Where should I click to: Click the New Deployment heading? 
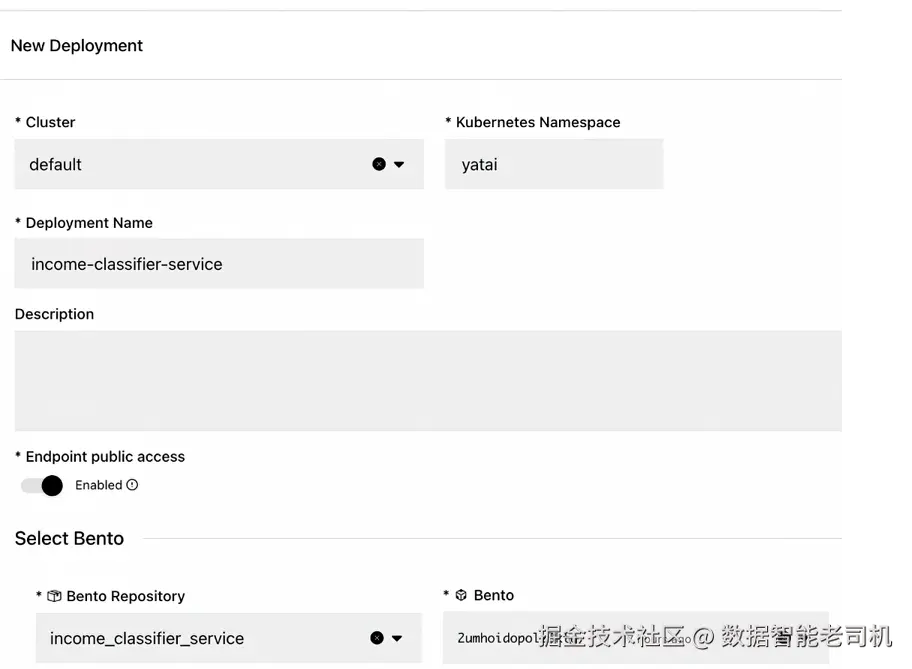click(x=77, y=45)
